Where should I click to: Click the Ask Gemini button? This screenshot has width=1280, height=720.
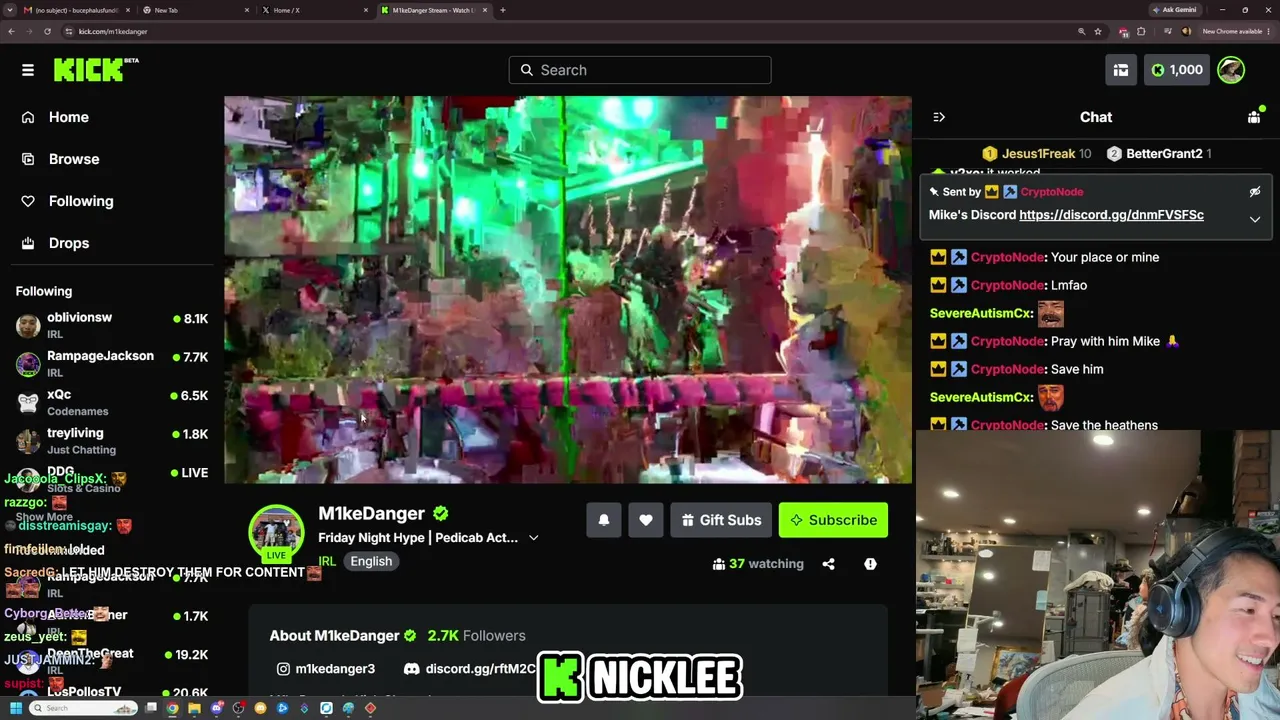pyautogui.click(x=1175, y=10)
